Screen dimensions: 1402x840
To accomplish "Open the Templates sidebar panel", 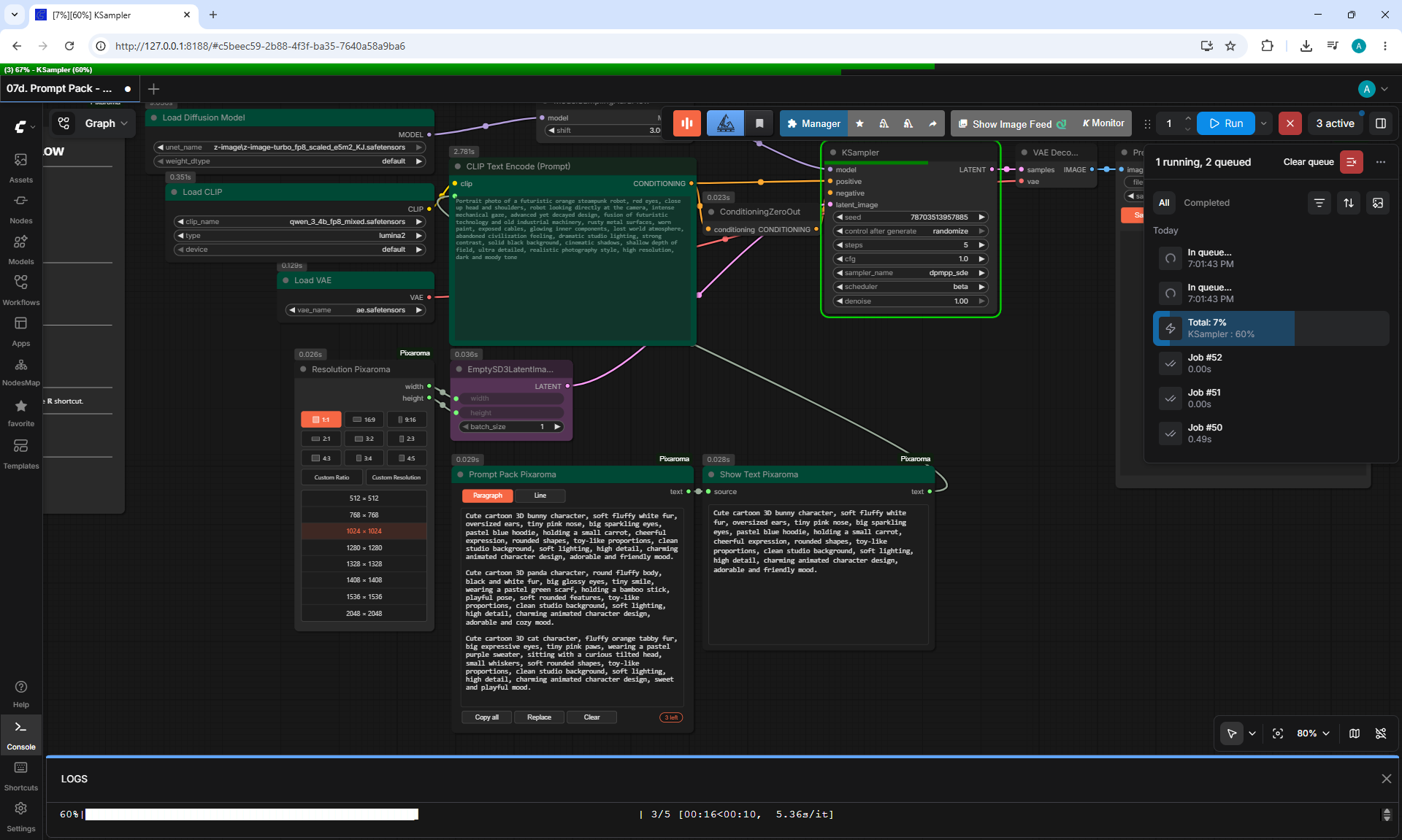I will [x=21, y=453].
